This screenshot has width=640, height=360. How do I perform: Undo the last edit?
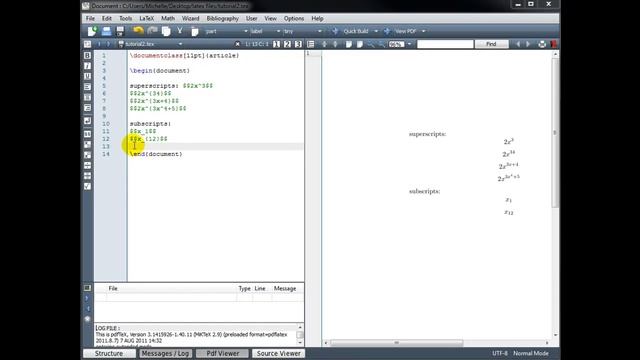click(138, 31)
